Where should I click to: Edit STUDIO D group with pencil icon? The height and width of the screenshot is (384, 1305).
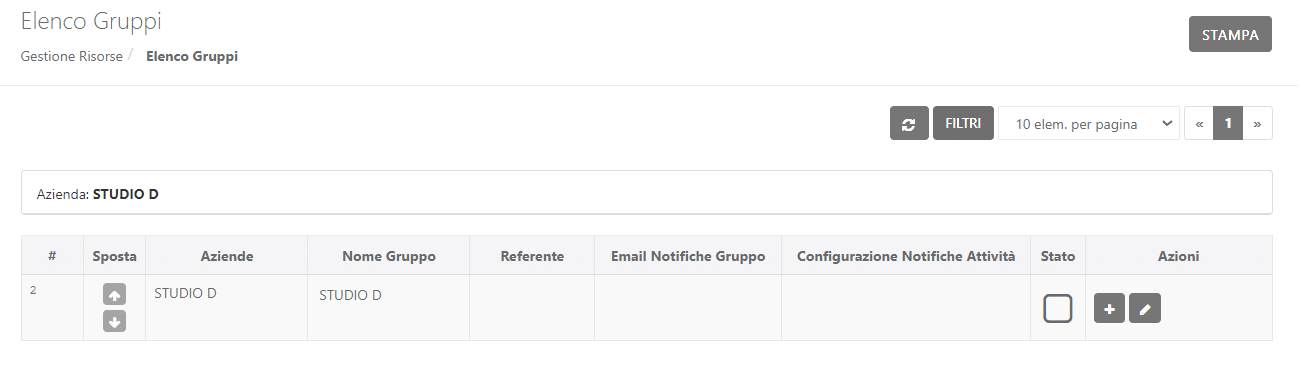(1145, 309)
